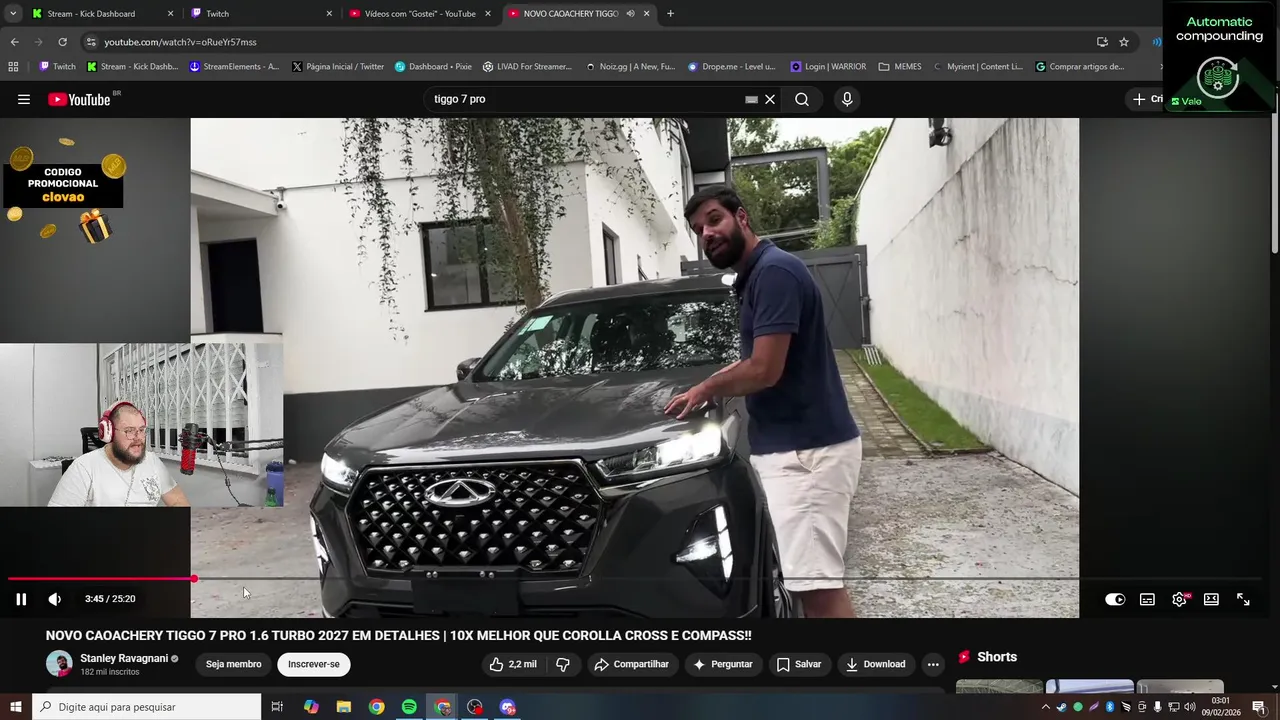
Task: Click the magnifier search button
Action: 802,99
